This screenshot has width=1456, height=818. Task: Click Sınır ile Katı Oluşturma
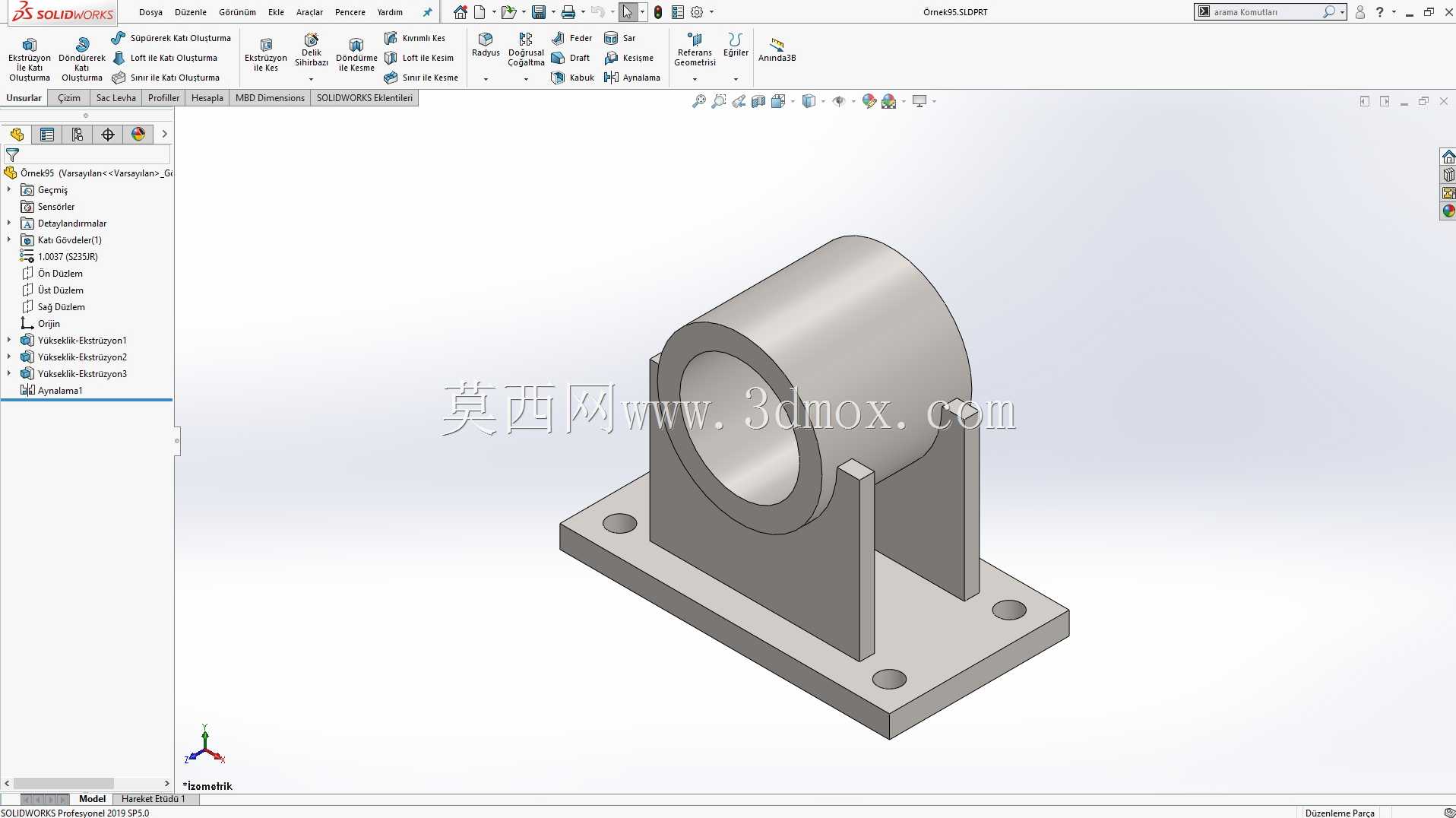click(x=166, y=78)
